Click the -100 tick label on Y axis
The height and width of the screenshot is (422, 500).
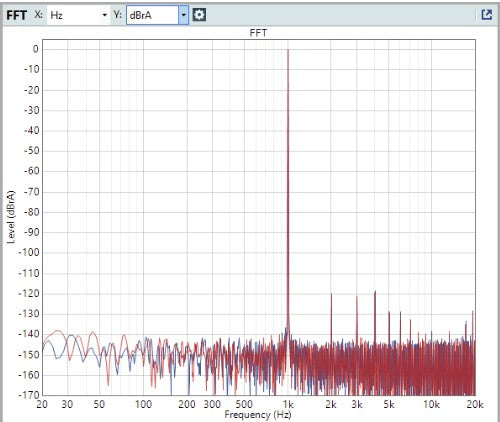(x=29, y=253)
